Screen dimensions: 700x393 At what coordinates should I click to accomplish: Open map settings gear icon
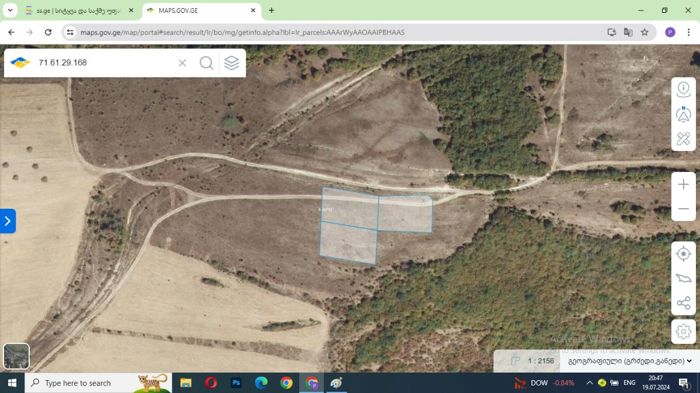click(x=683, y=332)
